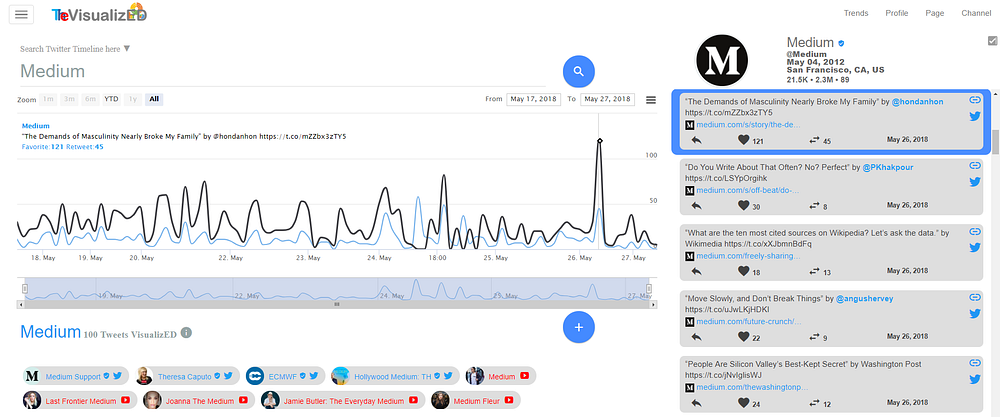
Task: Click the left handle of chart navigator
Action: coord(25,289)
